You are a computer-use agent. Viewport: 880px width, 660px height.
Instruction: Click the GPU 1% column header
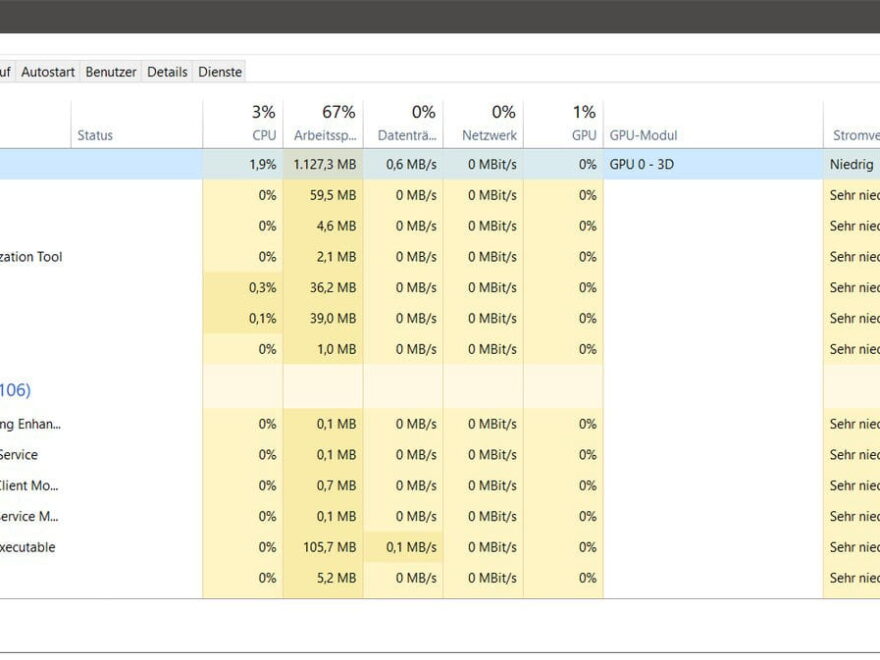click(563, 123)
